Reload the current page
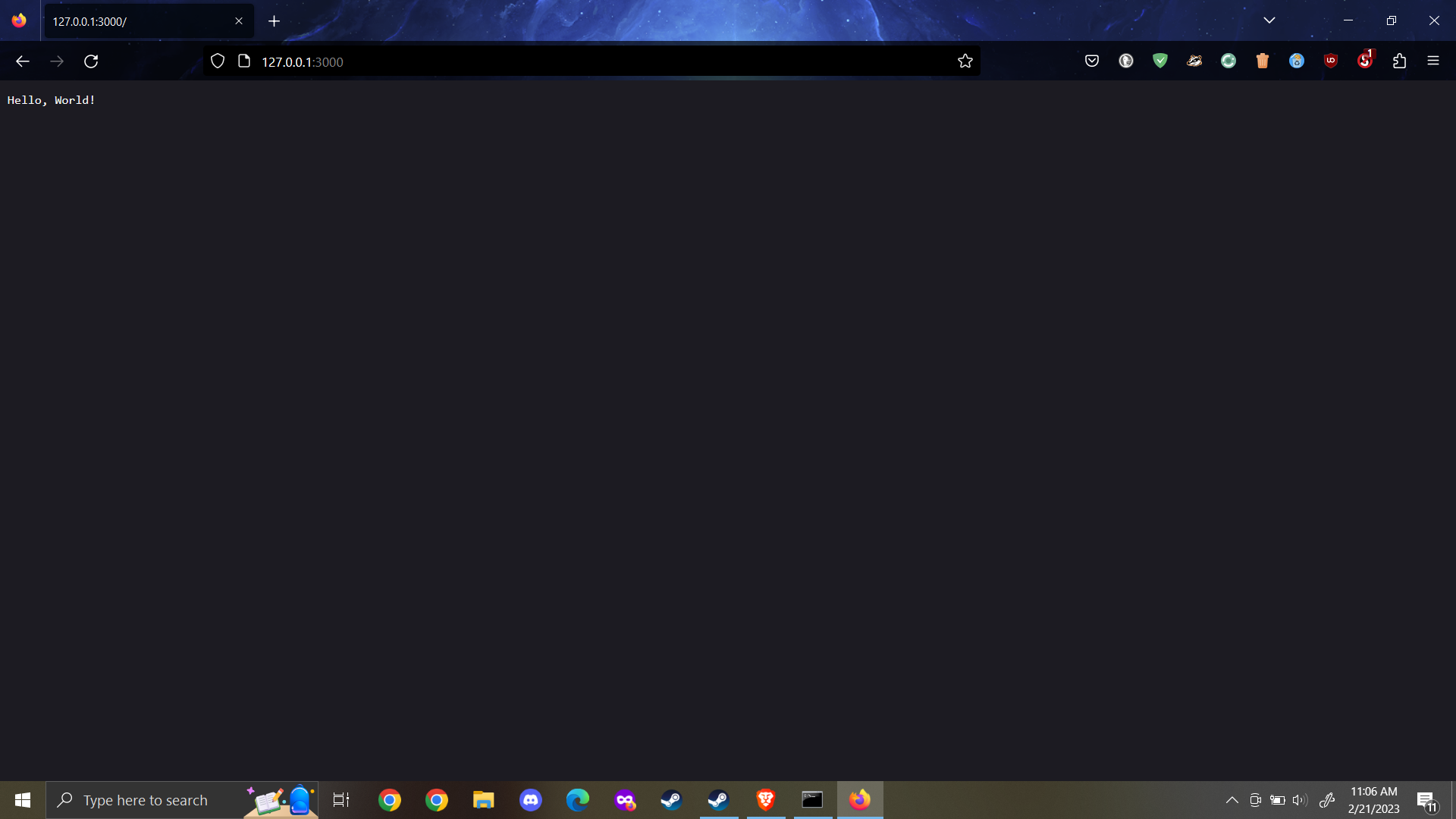The image size is (1456, 819). click(91, 61)
